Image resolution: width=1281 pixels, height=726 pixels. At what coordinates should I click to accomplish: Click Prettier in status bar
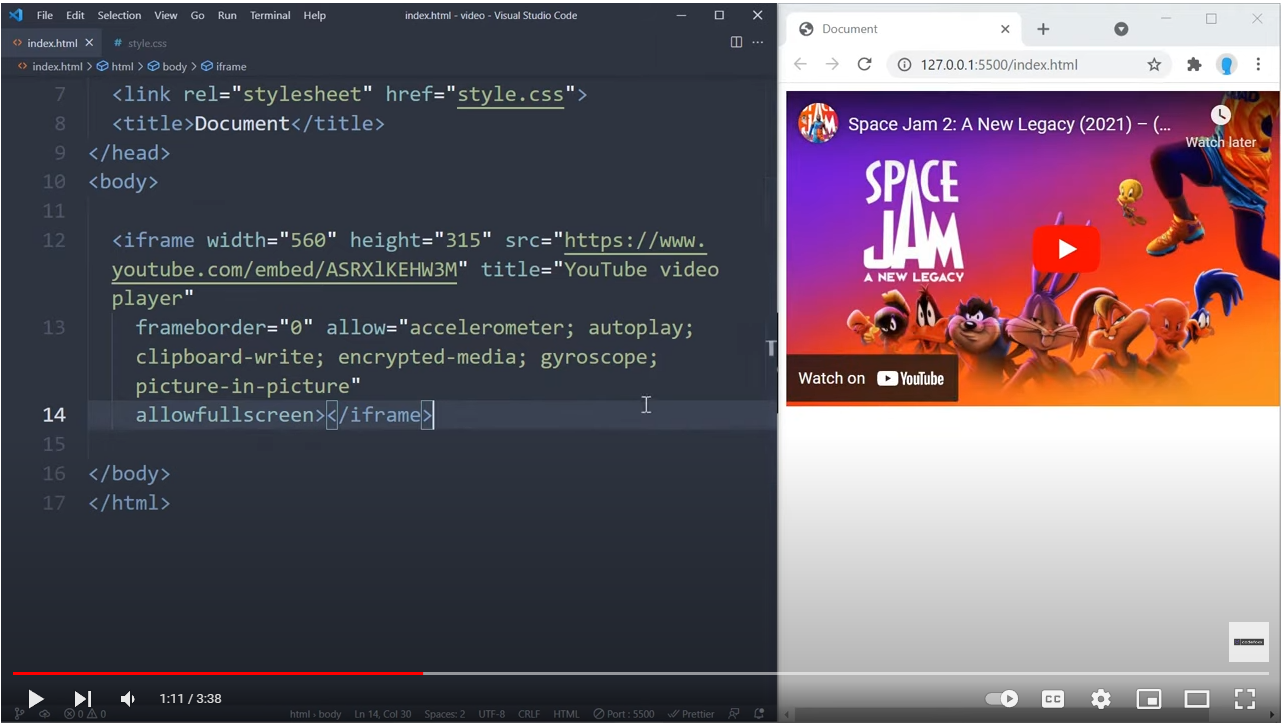[691, 714]
